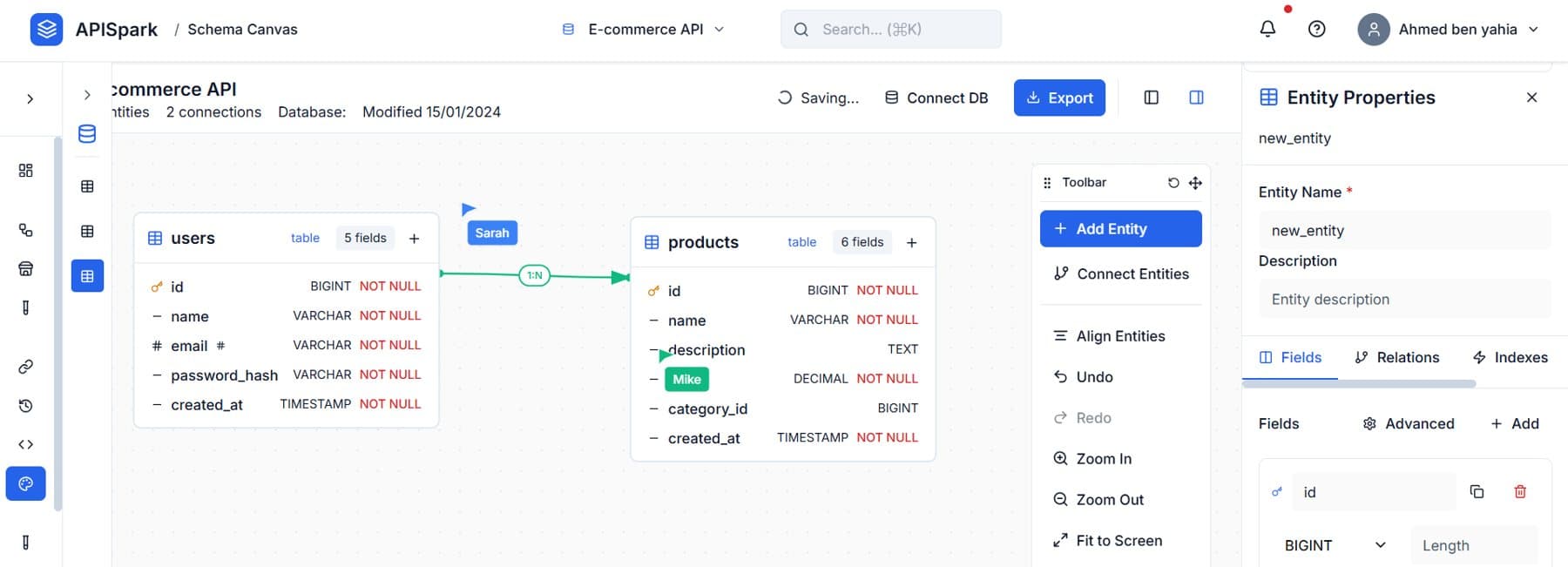This screenshot has width=1568, height=567.
Task: Switch to the Relations tab
Action: pyautogui.click(x=1397, y=357)
